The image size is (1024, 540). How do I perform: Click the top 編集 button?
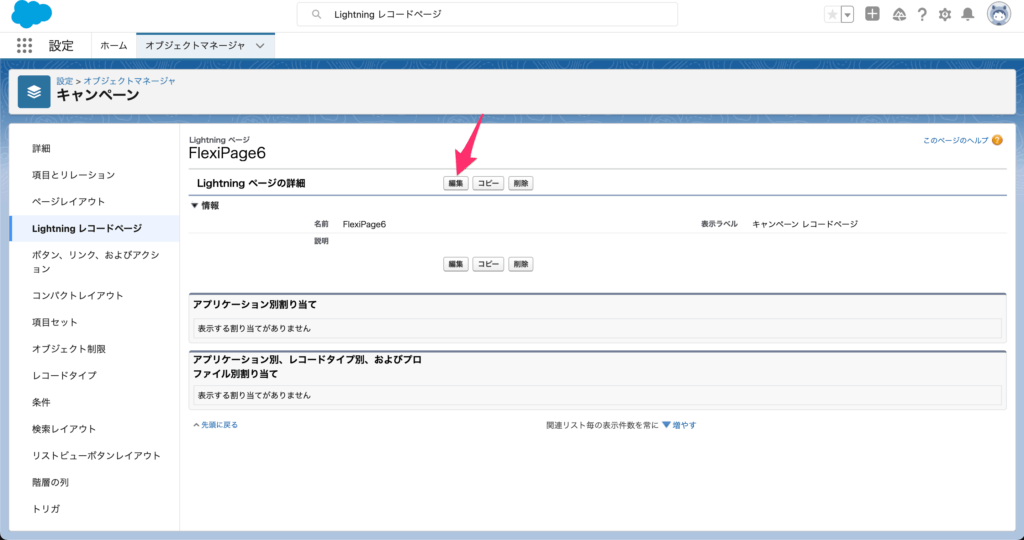pos(456,183)
